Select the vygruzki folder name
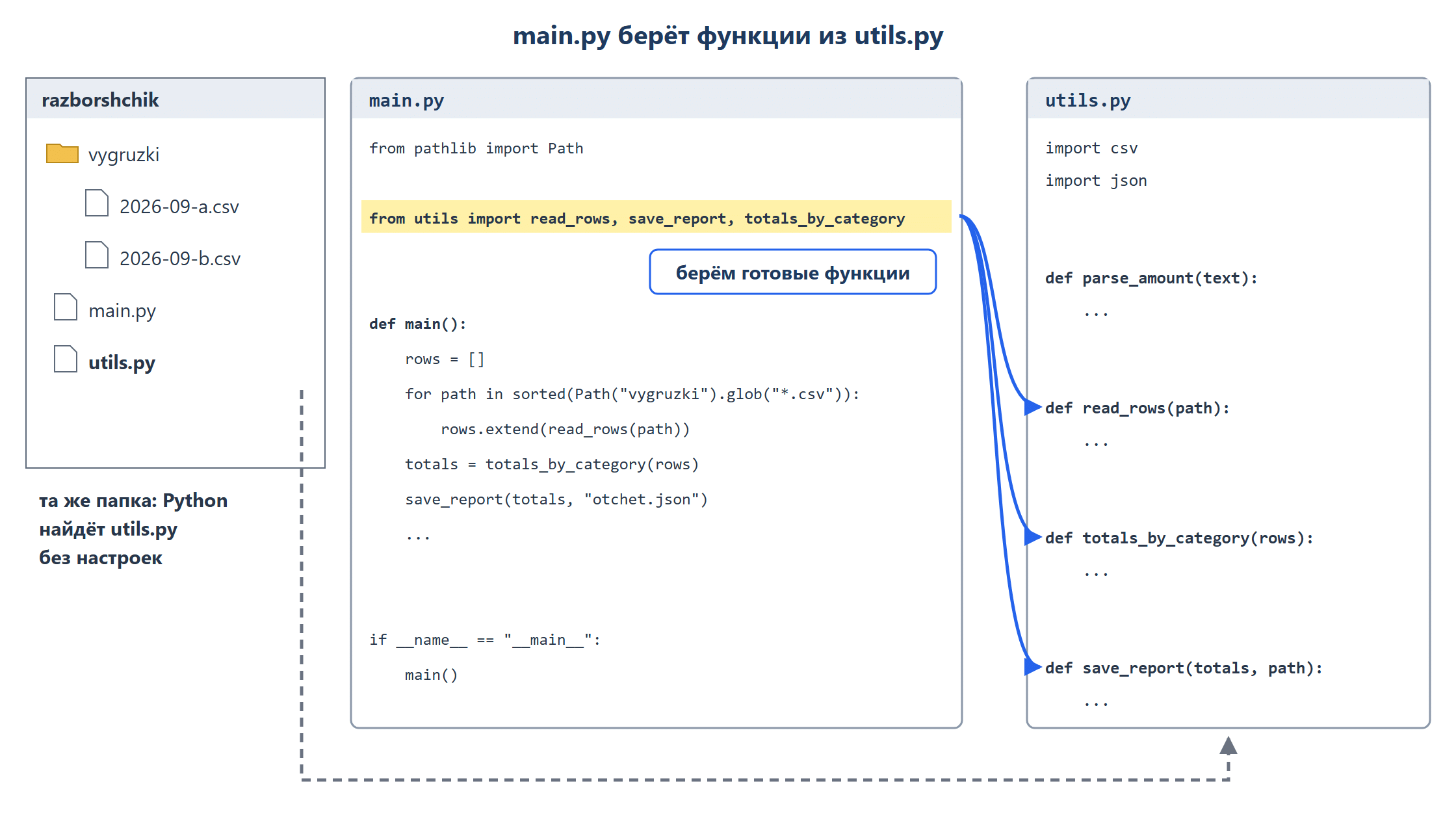Viewport: 1456px width, 832px height. tap(123, 155)
